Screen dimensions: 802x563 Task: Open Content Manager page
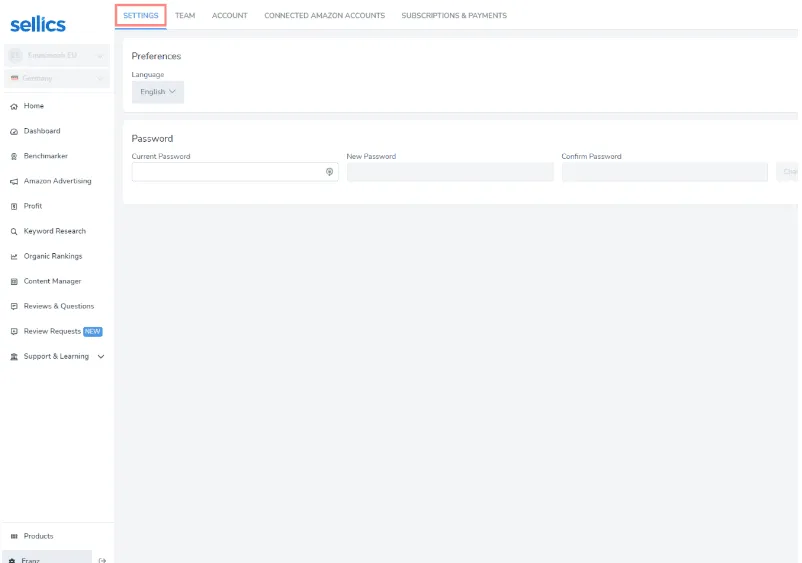click(x=52, y=281)
